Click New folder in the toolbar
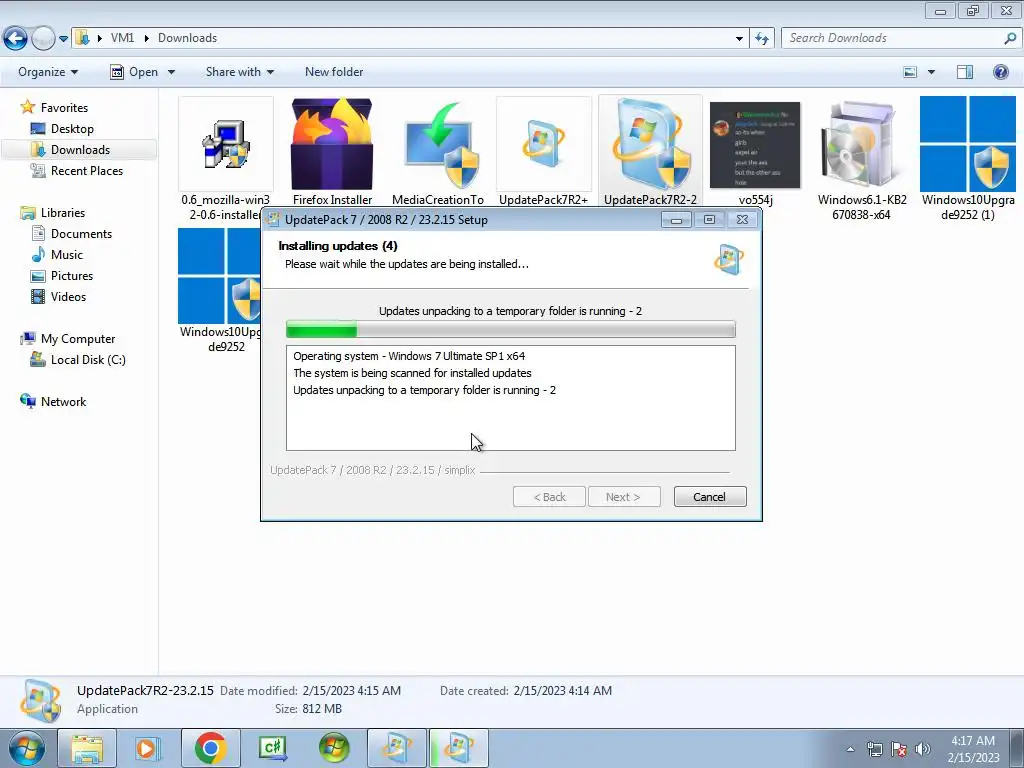The image size is (1024, 768). [x=334, y=72]
